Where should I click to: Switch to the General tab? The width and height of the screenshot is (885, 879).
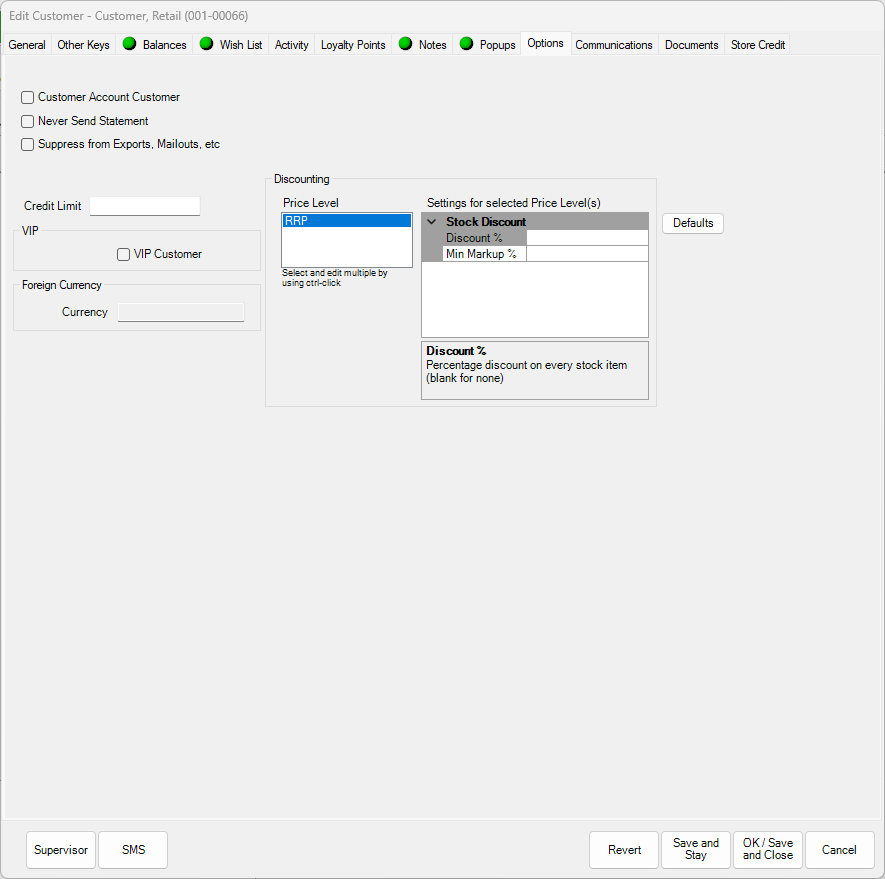click(x=26, y=44)
